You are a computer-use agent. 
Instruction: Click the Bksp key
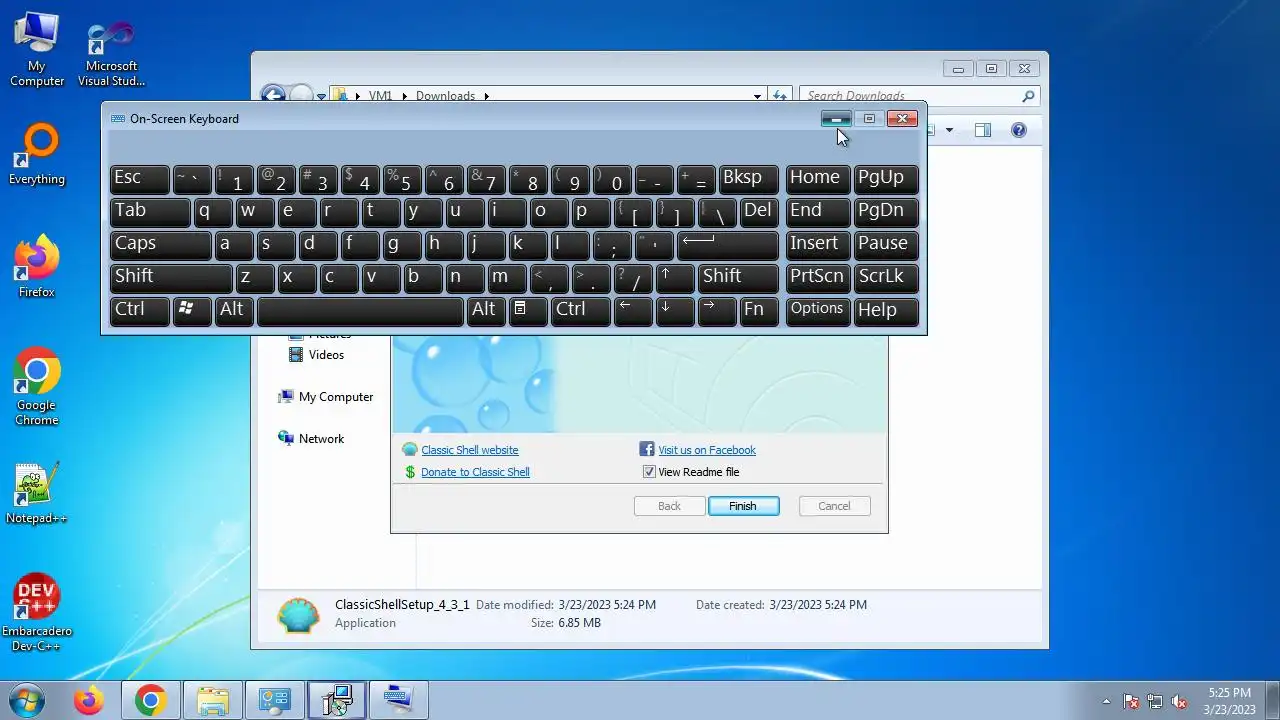(x=748, y=179)
